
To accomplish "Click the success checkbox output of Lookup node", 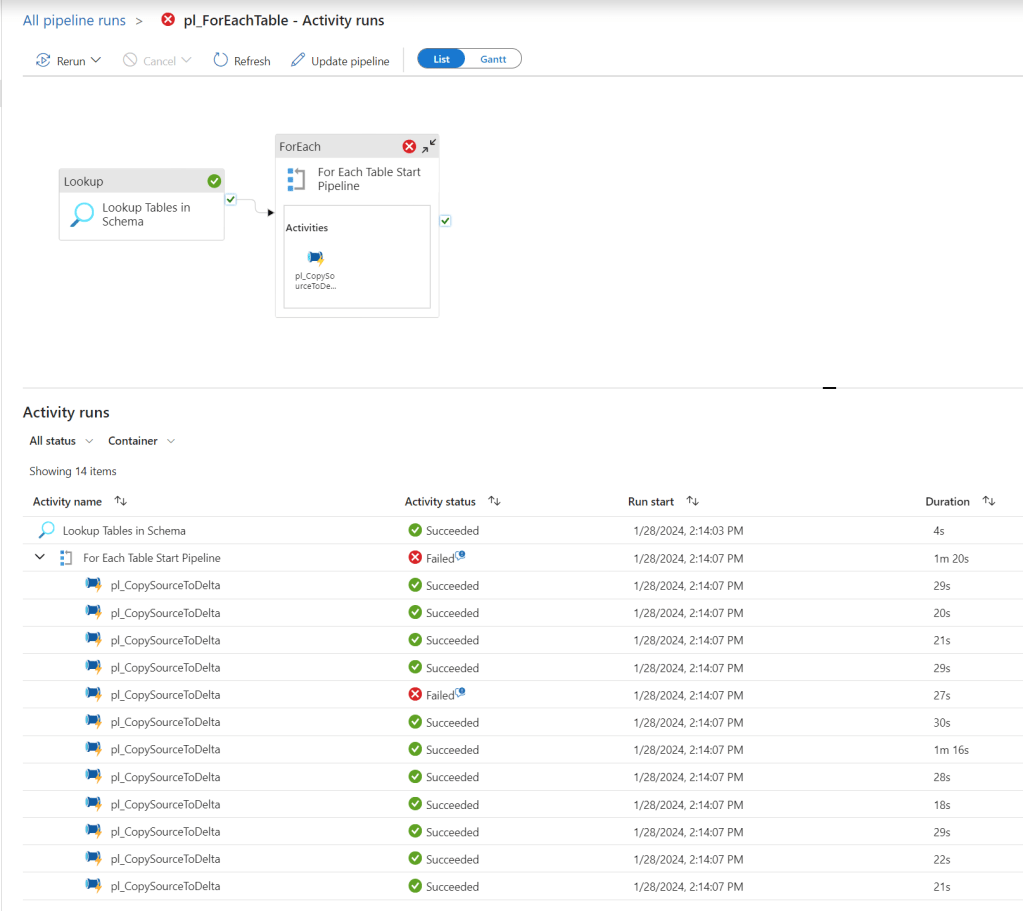I will [x=231, y=200].
